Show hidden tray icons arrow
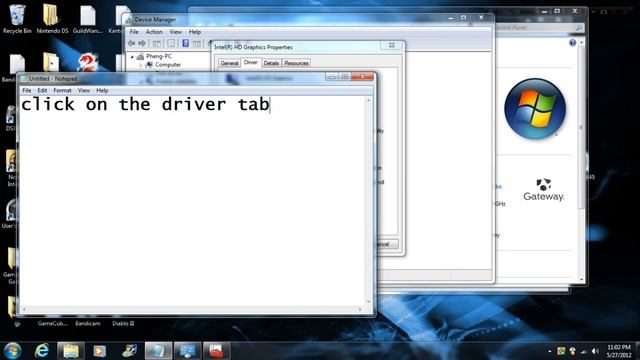Image resolution: width=640 pixels, height=360 pixels. pyautogui.click(x=550, y=351)
